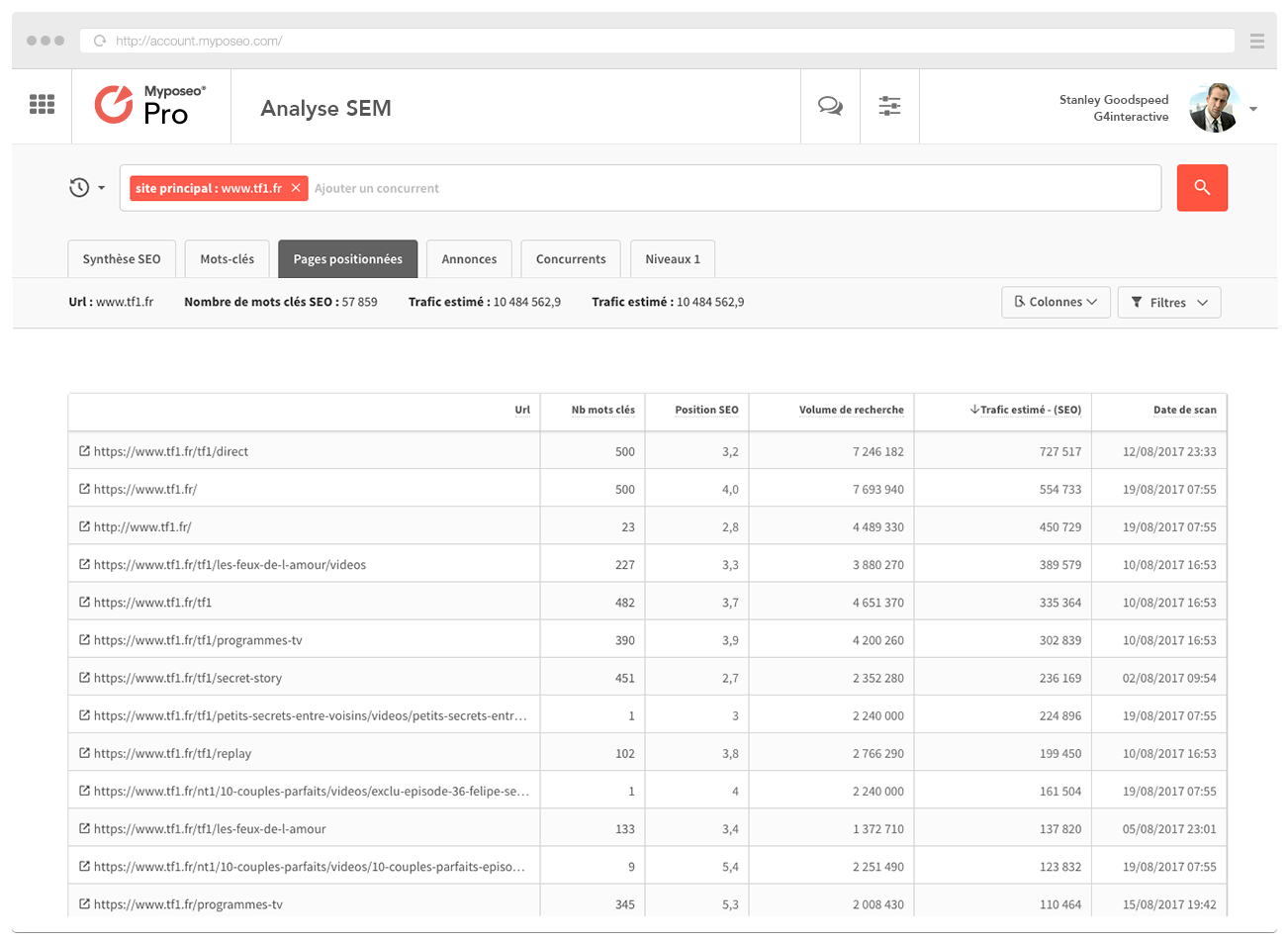The height and width of the screenshot is (942, 1288).
Task: Open the search history clock icon
Action: [x=79, y=187]
